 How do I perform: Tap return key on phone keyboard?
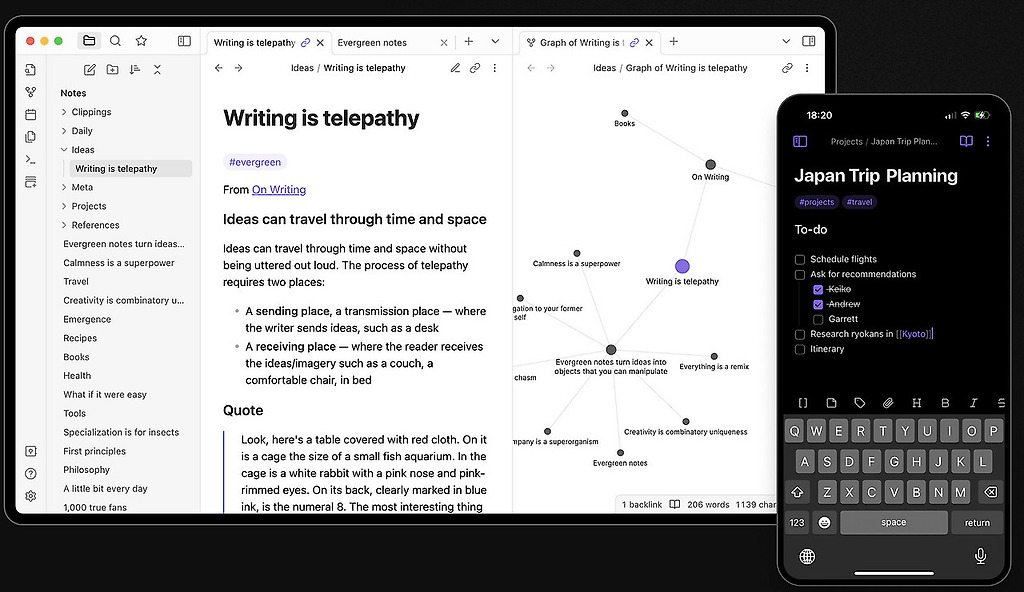tap(977, 522)
